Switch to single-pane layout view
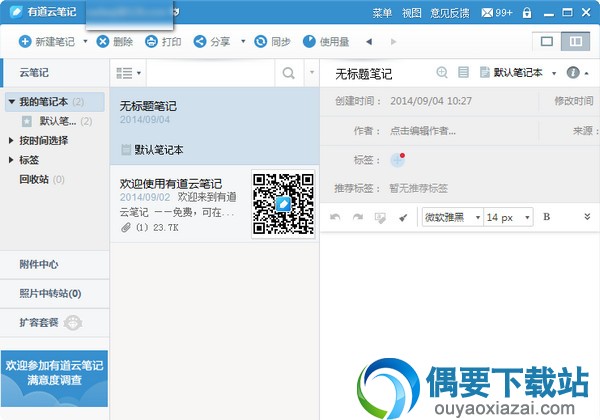Image resolution: width=600 pixels, height=420 pixels. pos(546,41)
